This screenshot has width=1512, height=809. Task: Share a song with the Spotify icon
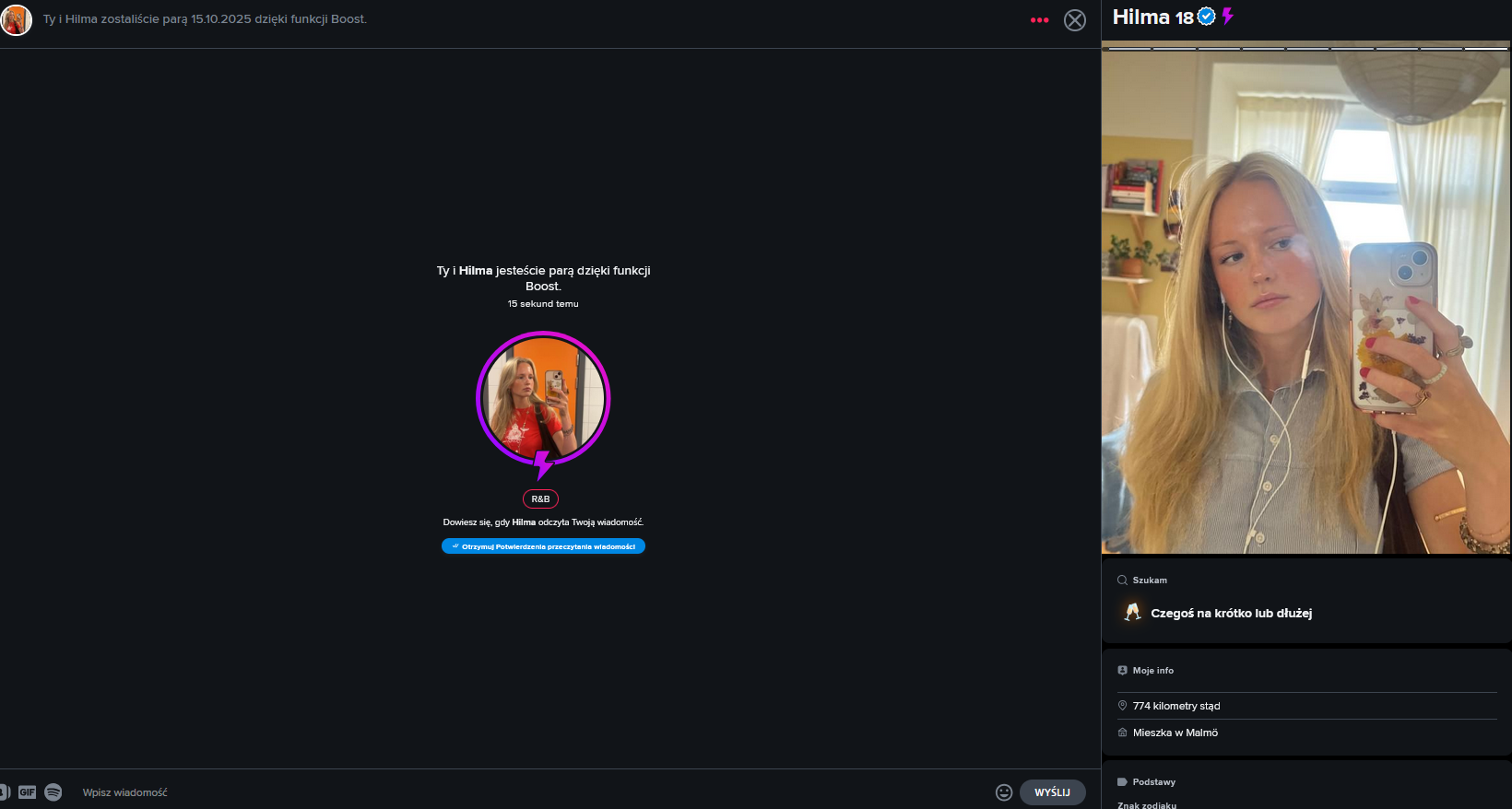coord(53,792)
